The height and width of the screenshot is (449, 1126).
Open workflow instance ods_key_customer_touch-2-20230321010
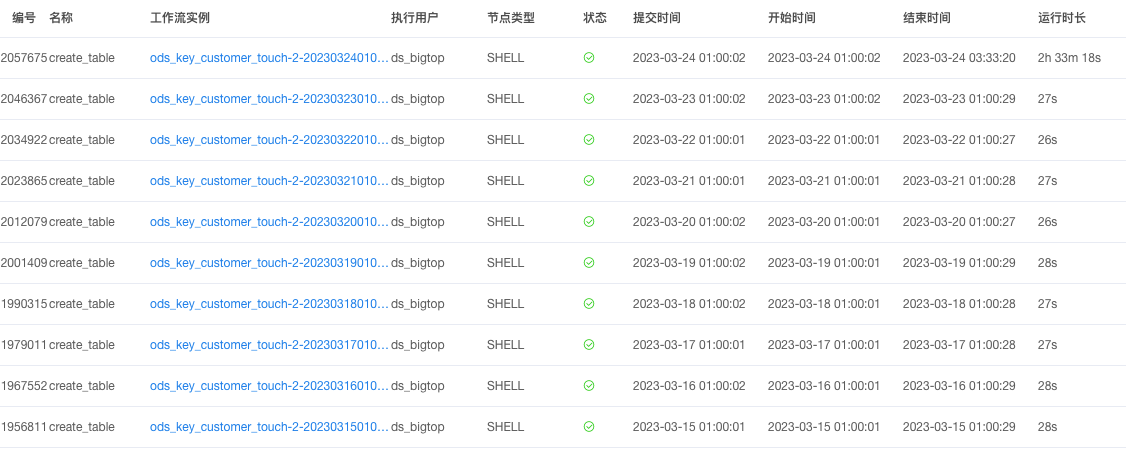click(x=269, y=181)
